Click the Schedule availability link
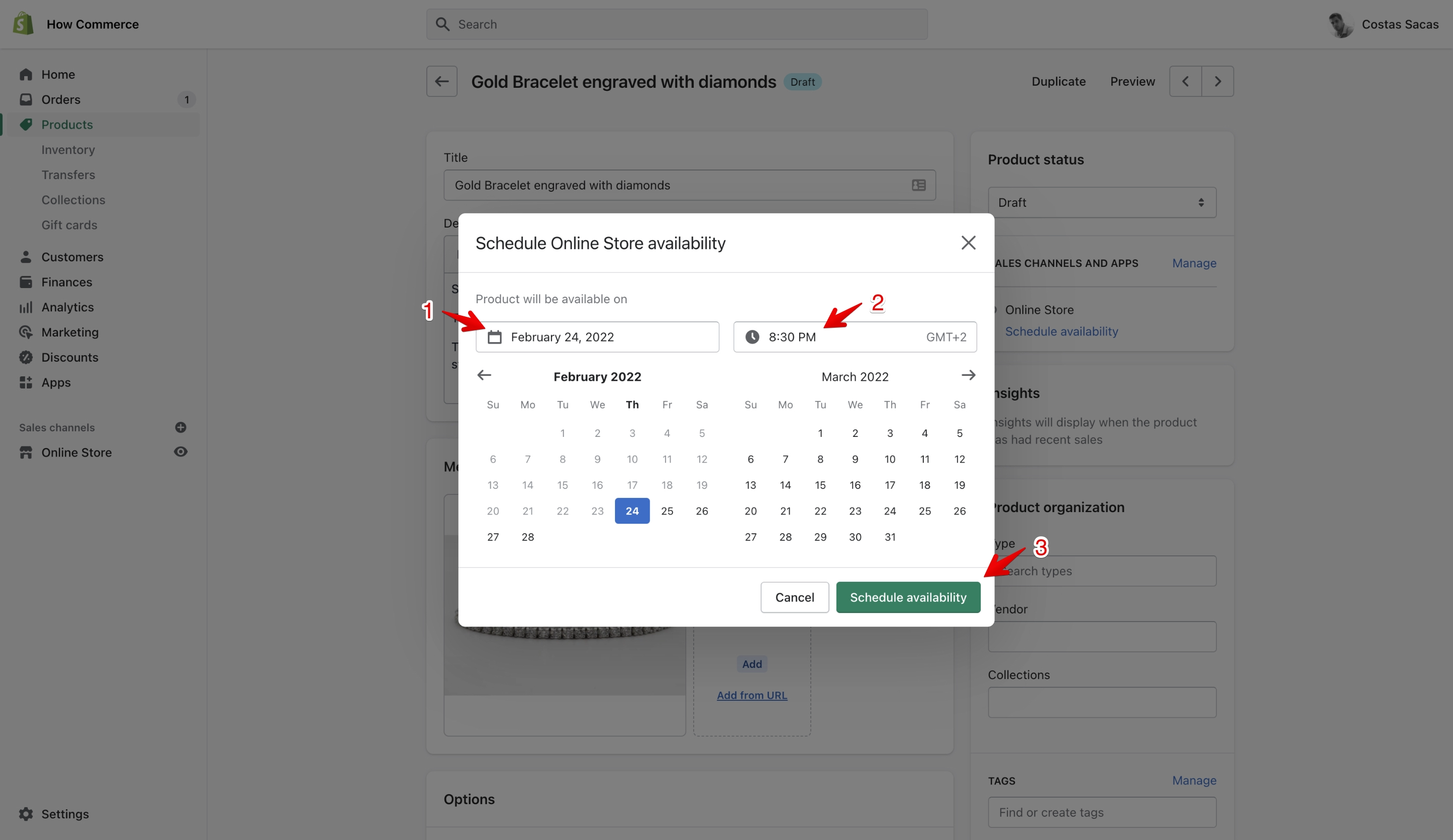 1061,331
